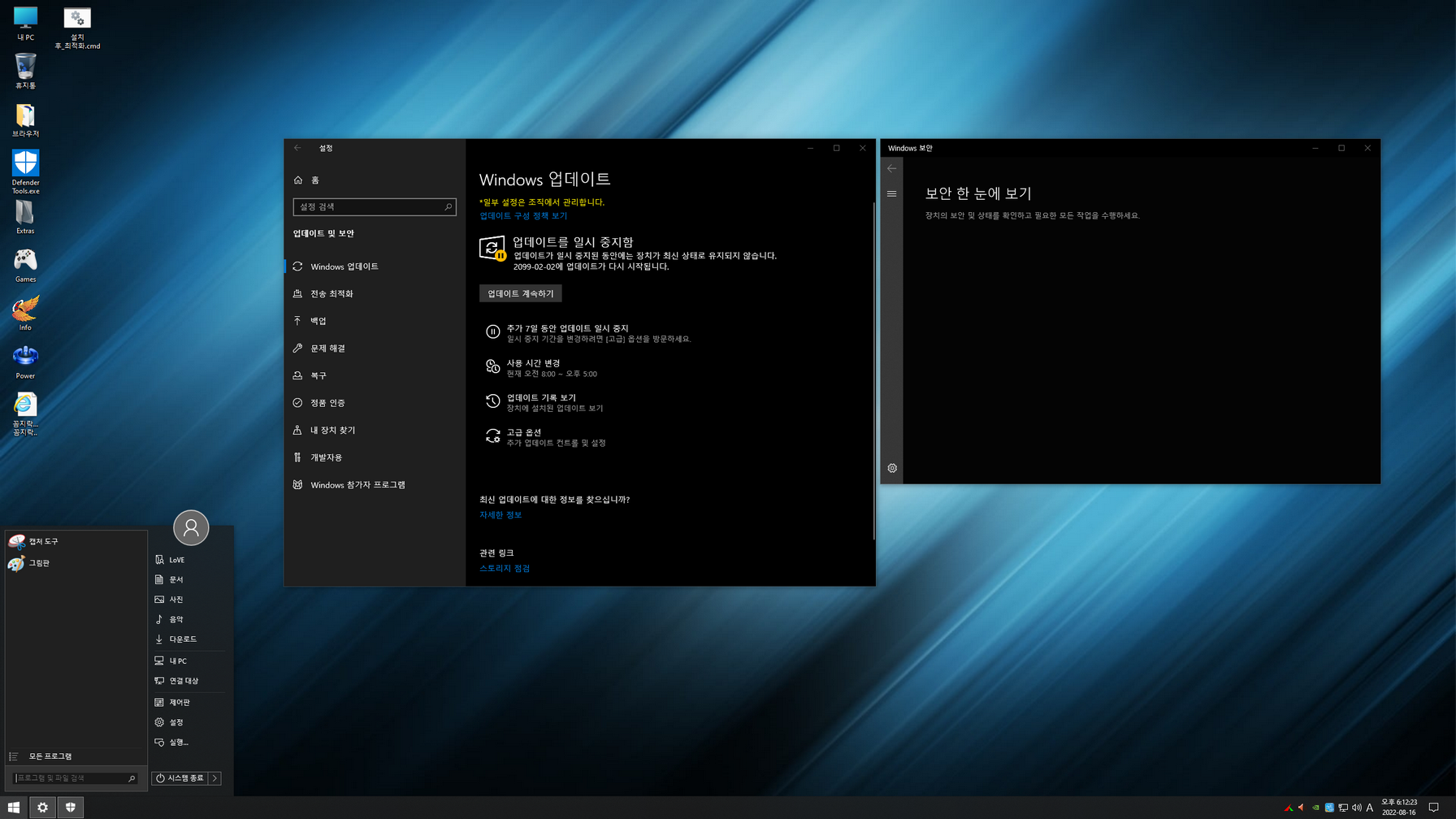Open 문서 in Start menu
The image size is (1456, 819).
pos(189,580)
